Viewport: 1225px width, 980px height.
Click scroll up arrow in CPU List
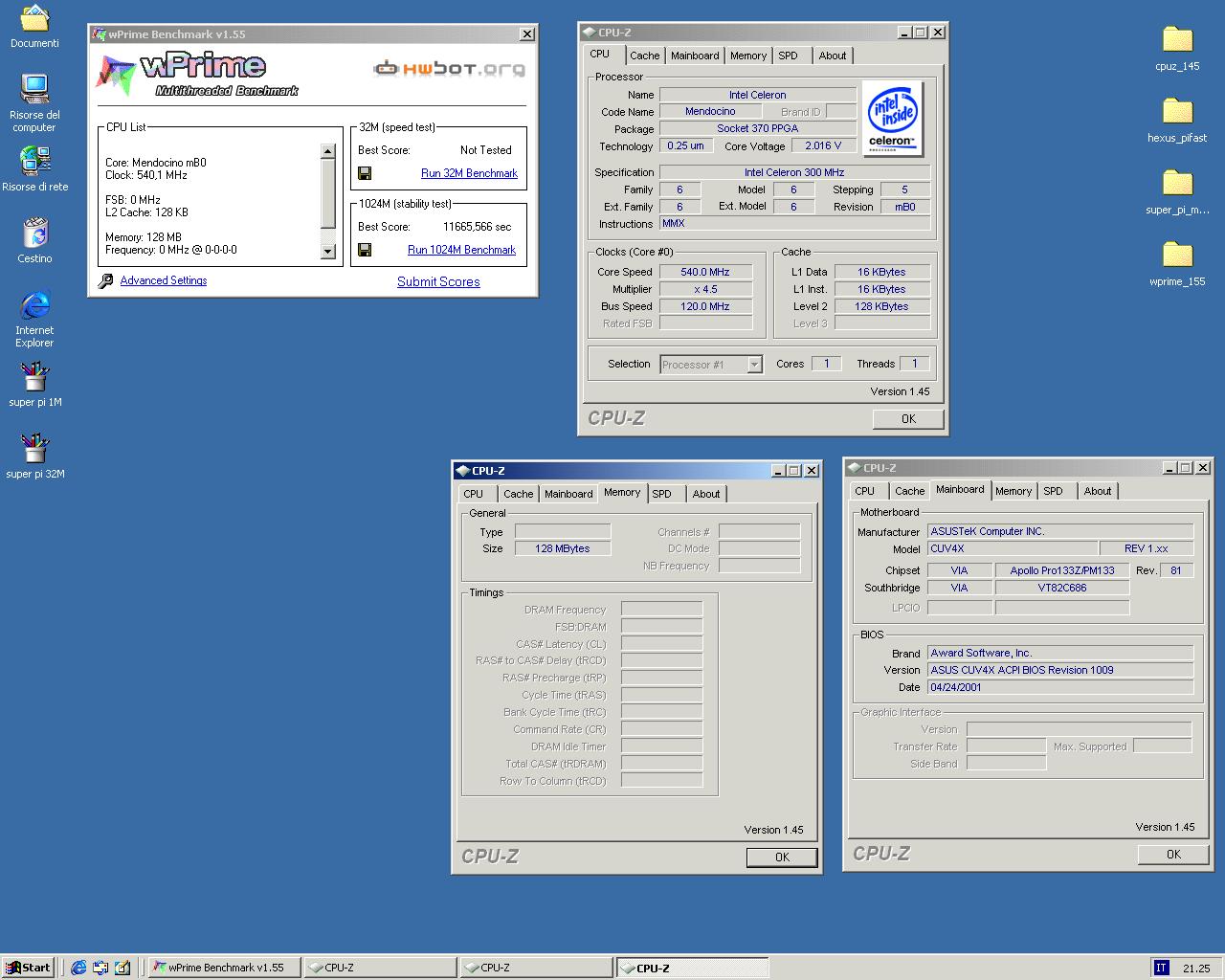[x=327, y=150]
